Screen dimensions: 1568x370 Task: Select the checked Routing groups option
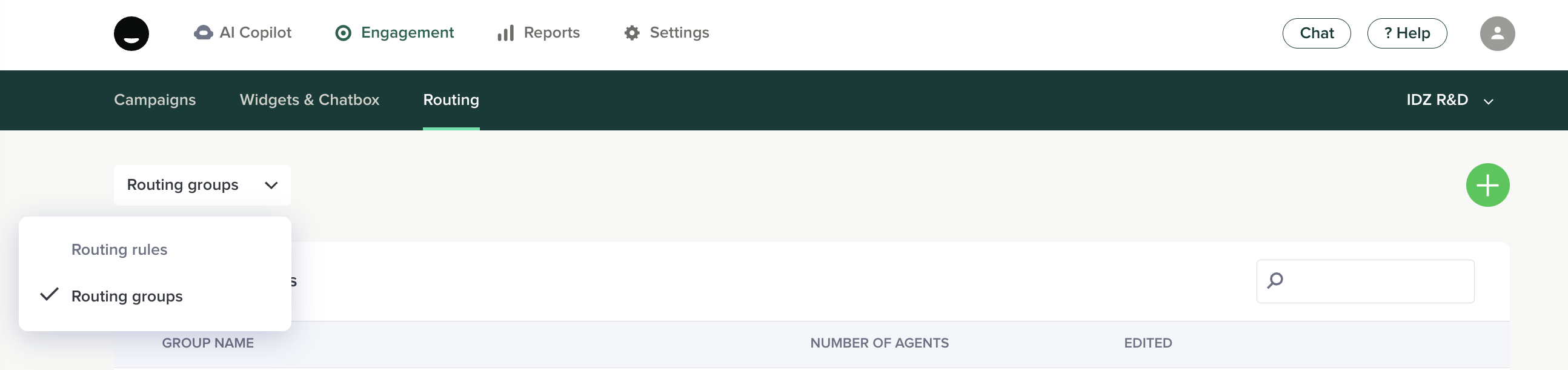click(x=127, y=296)
